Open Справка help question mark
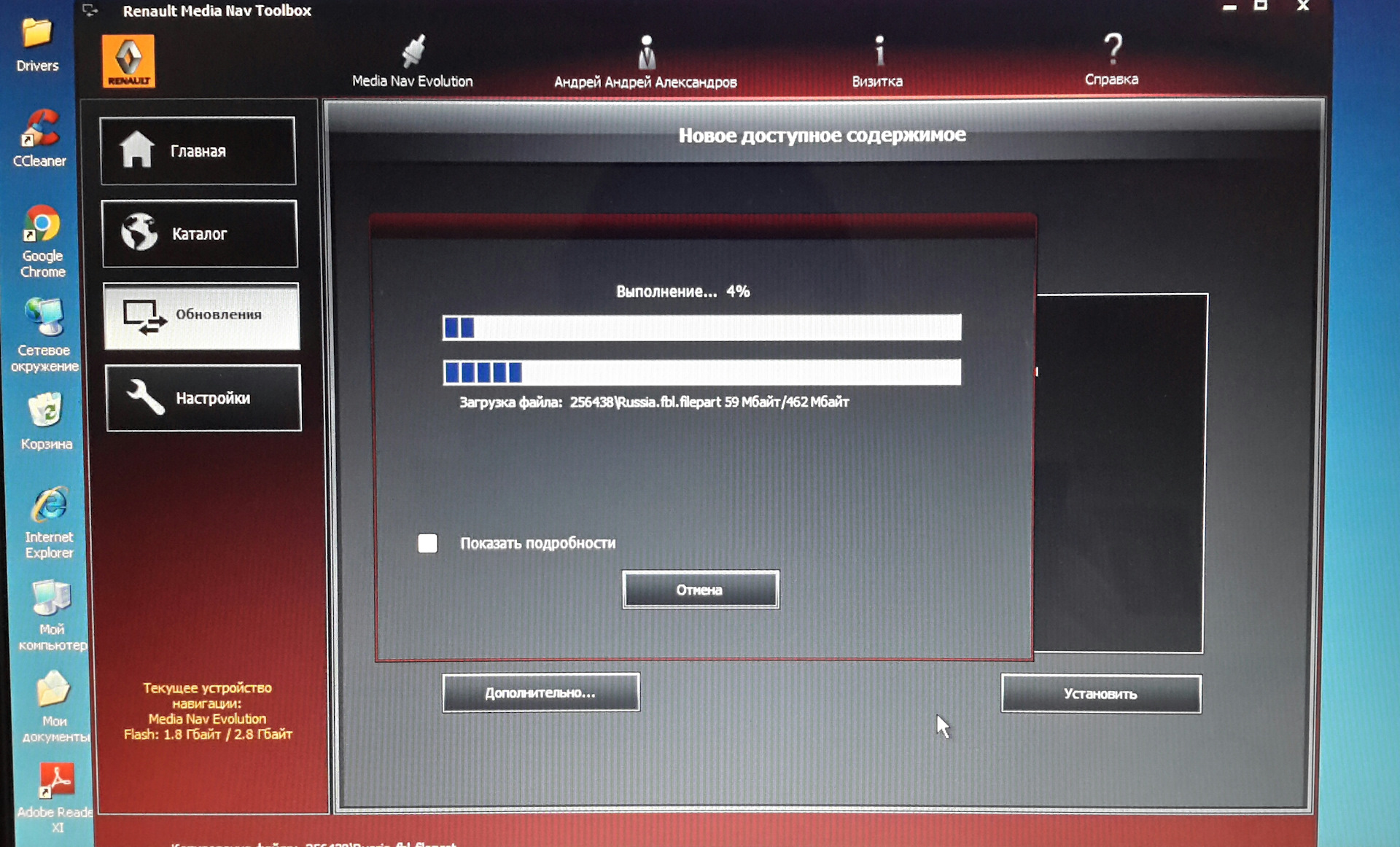This screenshot has height=847, width=1400. point(1111,50)
